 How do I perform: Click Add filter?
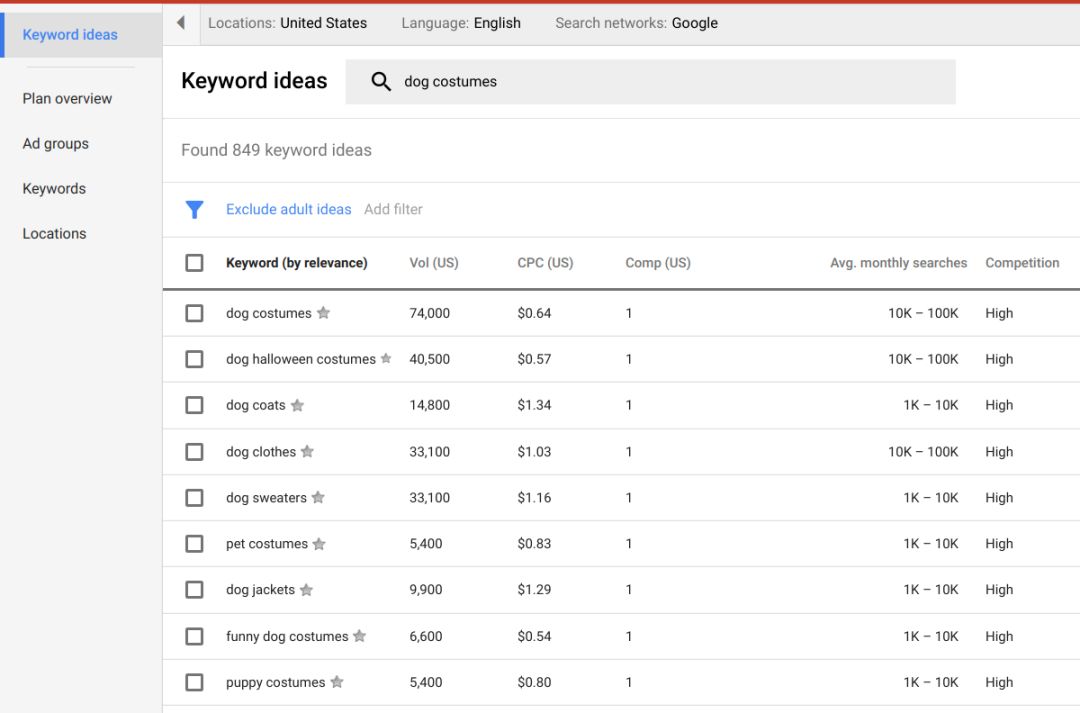point(393,209)
